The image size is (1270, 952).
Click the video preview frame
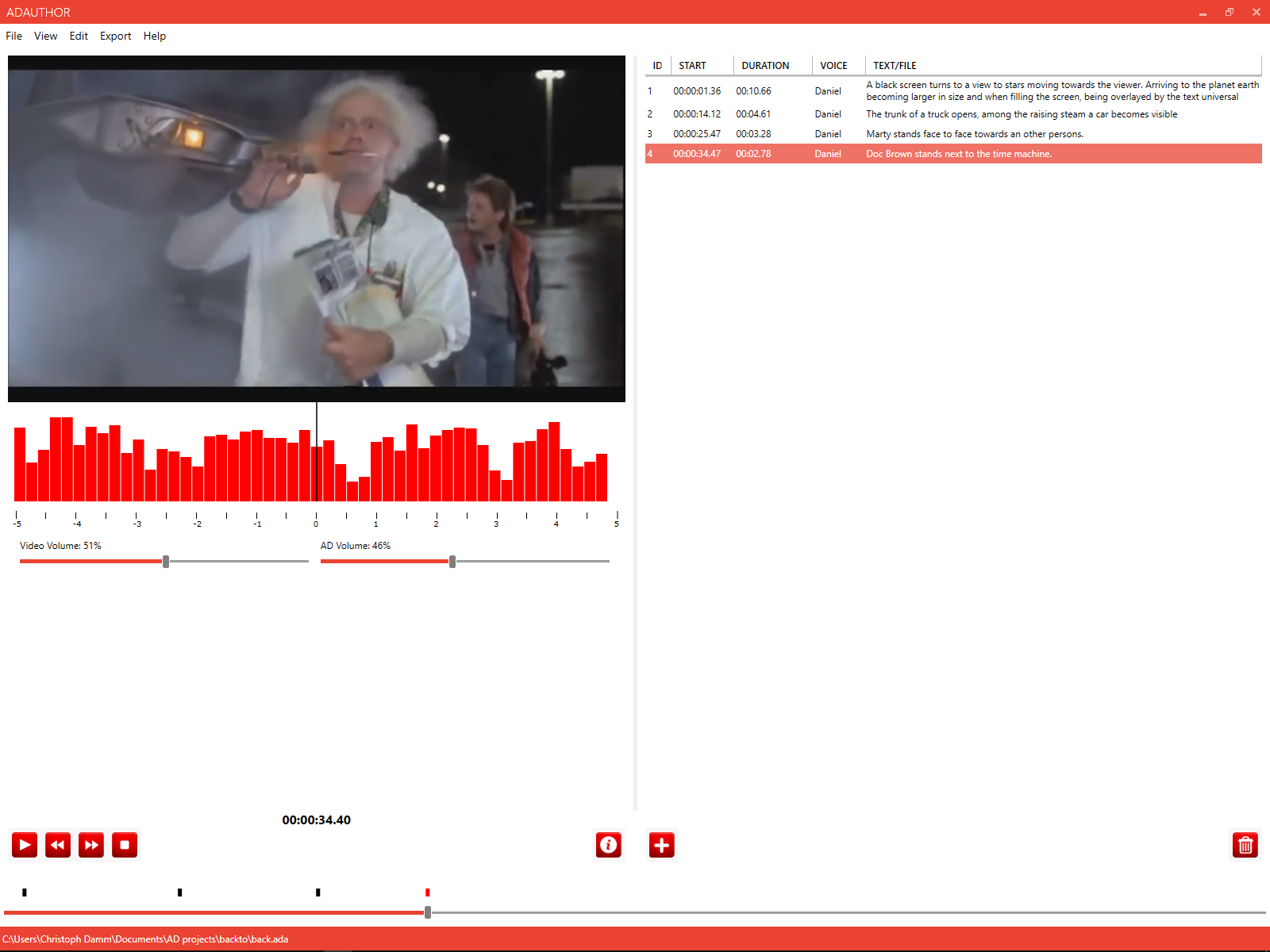(317, 228)
